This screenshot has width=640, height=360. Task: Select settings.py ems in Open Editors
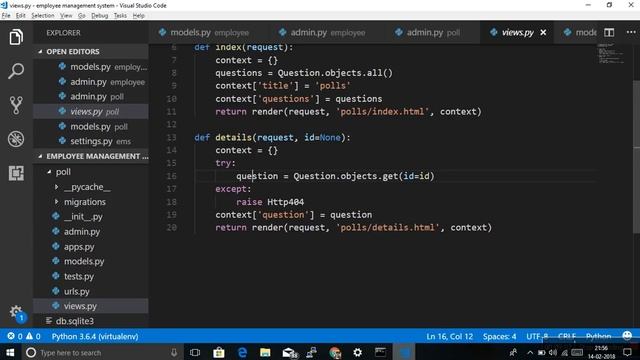[x=91, y=141]
